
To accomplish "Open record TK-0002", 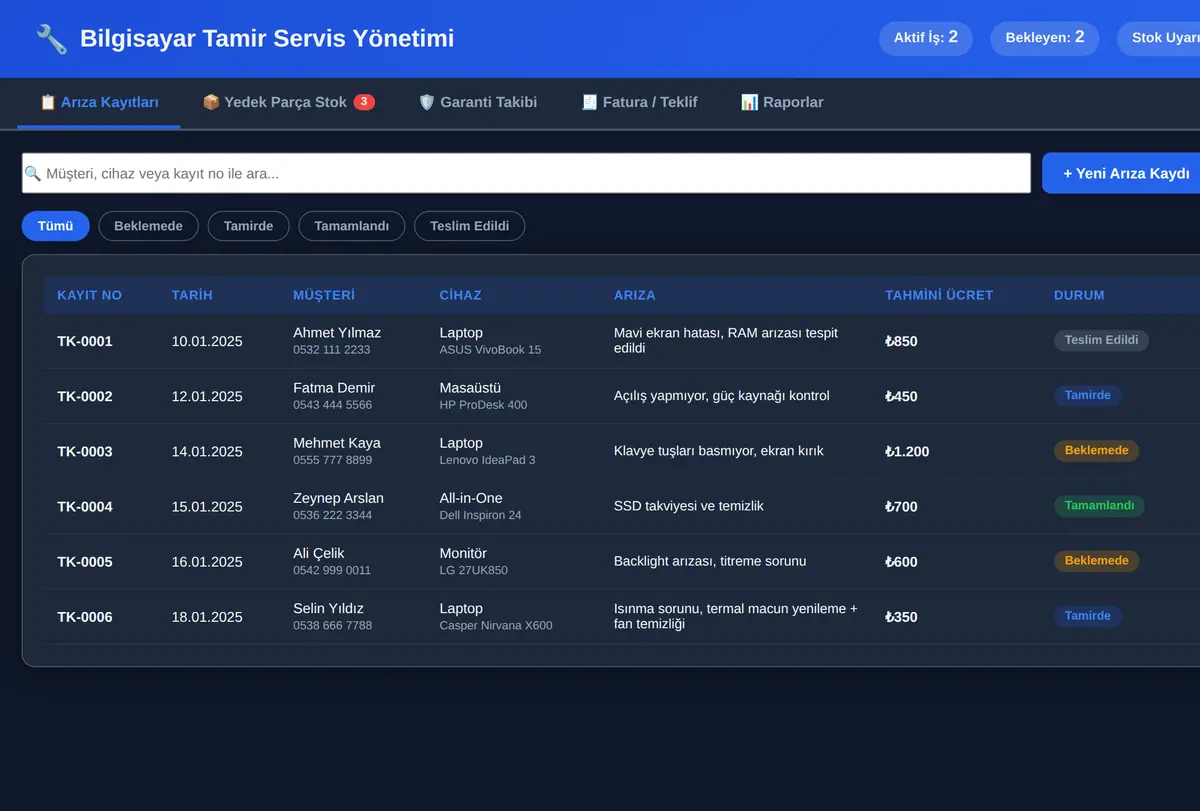I will pyautogui.click(x=85, y=396).
